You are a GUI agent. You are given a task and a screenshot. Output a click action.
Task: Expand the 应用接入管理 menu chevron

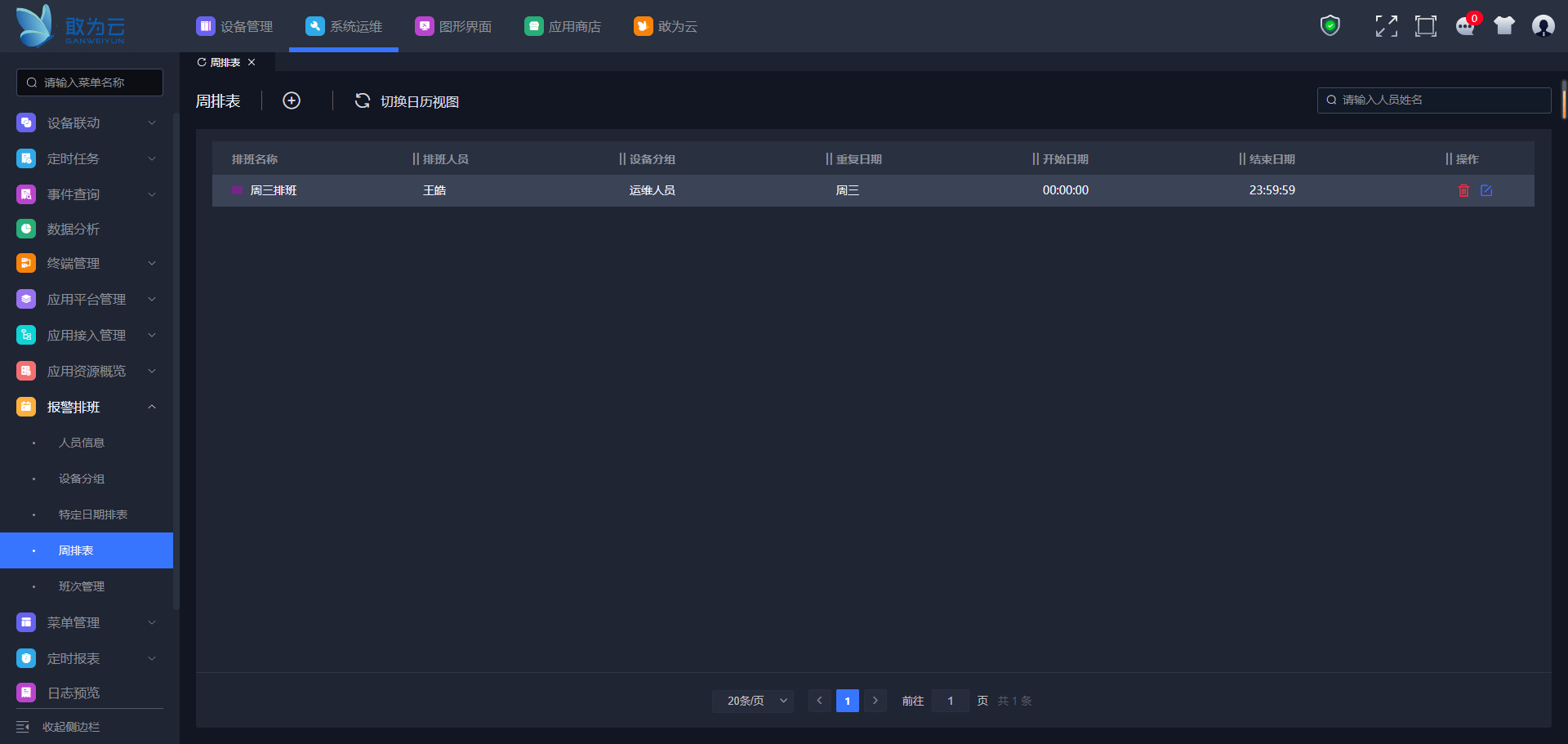[x=152, y=335]
